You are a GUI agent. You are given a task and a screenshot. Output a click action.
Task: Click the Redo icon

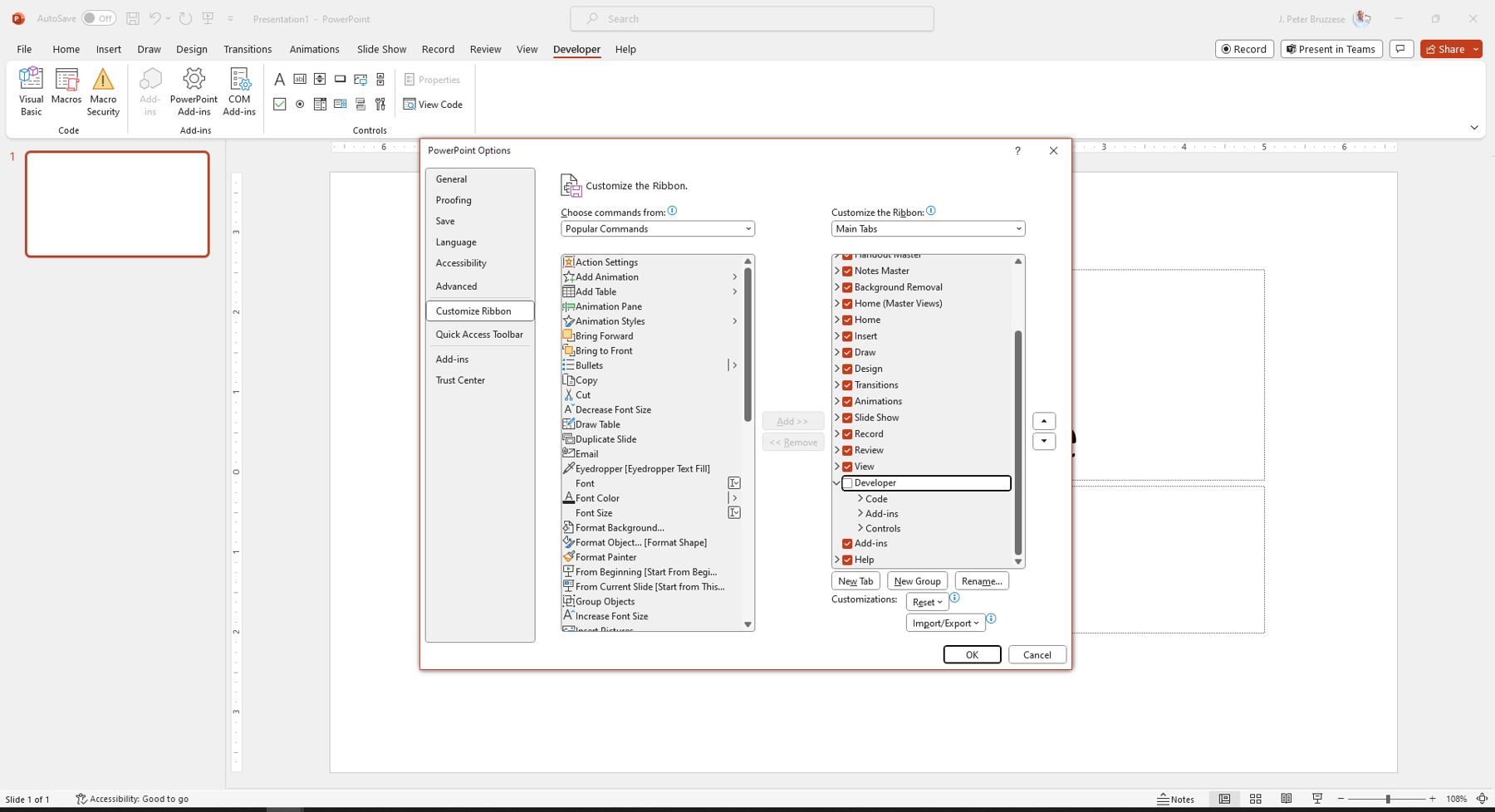point(185,18)
